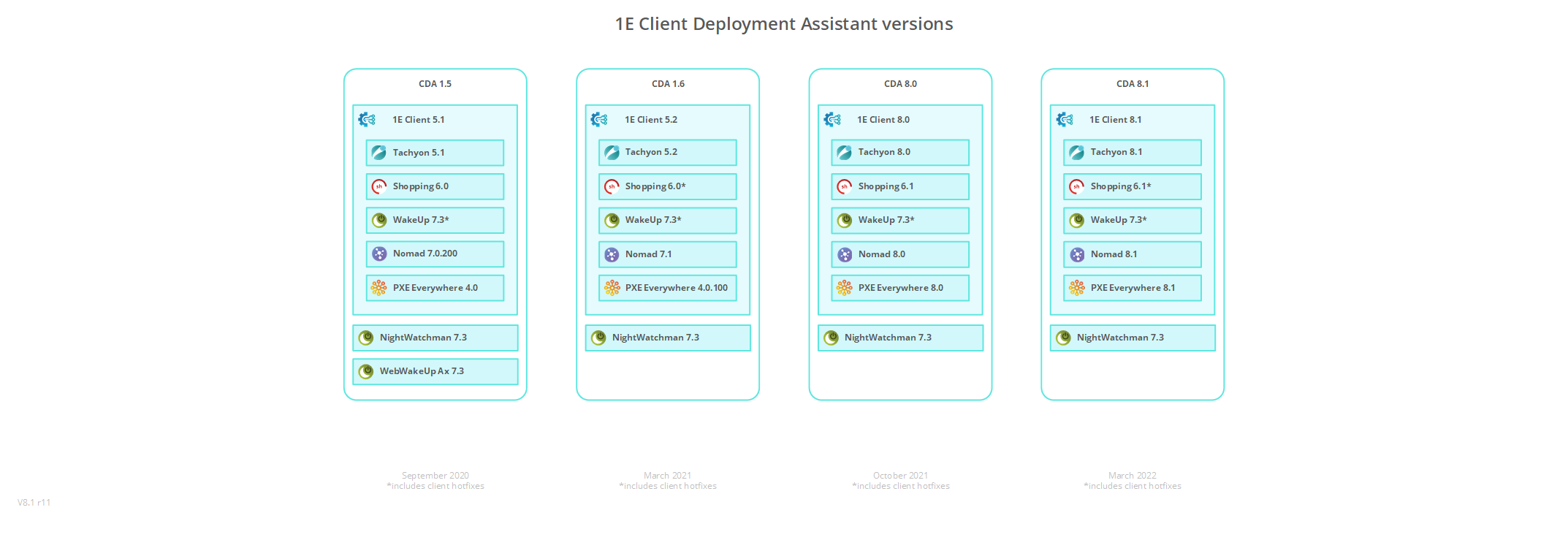Screen dimensions: 1568x540
Task: Click the PXE Everywhere 8.1 icon
Action: pos(1077,288)
